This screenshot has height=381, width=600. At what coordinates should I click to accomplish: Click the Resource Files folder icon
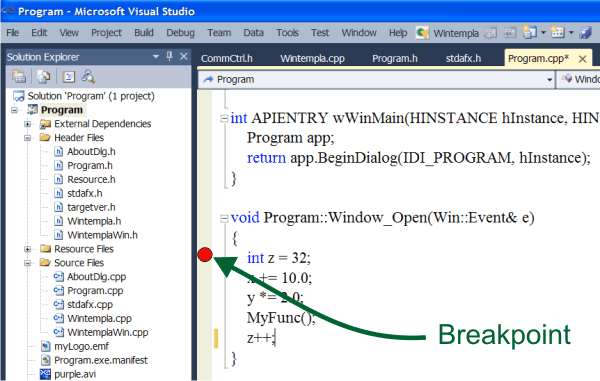[x=45, y=249]
